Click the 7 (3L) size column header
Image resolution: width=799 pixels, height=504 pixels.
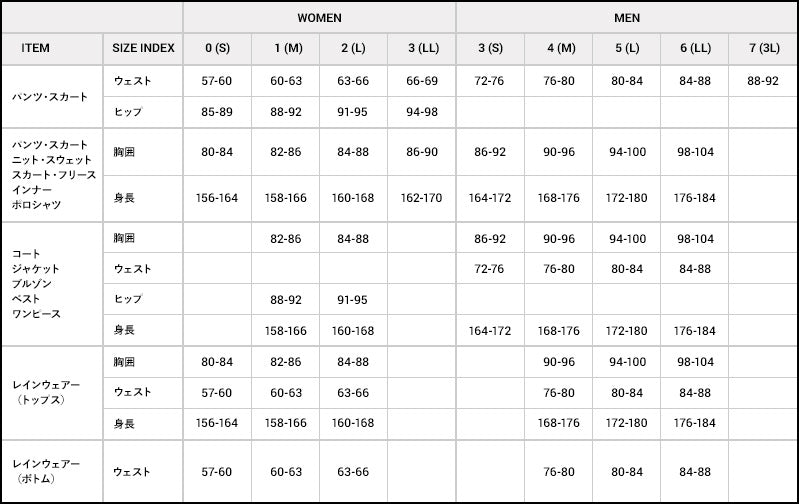(762, 48)
